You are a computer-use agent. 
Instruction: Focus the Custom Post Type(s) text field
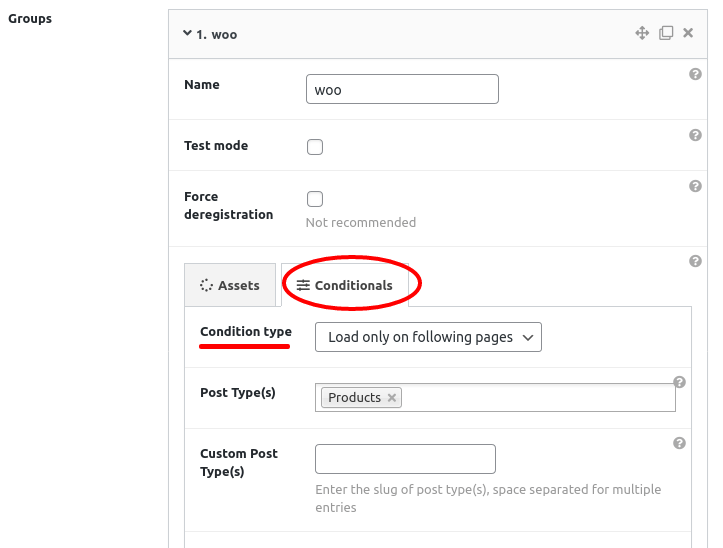tap(405, 459)
